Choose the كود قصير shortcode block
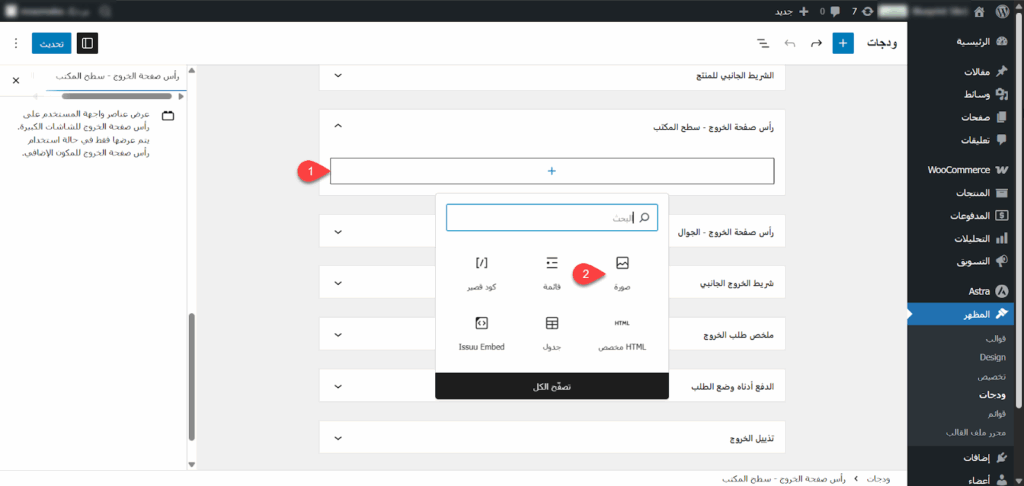The width and height of the screenshot is (1024, 486). [x=482, y=264]
